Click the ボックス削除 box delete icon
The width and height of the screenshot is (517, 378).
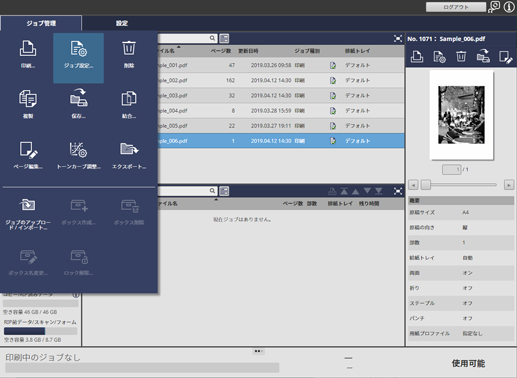(x=129, y=205)
